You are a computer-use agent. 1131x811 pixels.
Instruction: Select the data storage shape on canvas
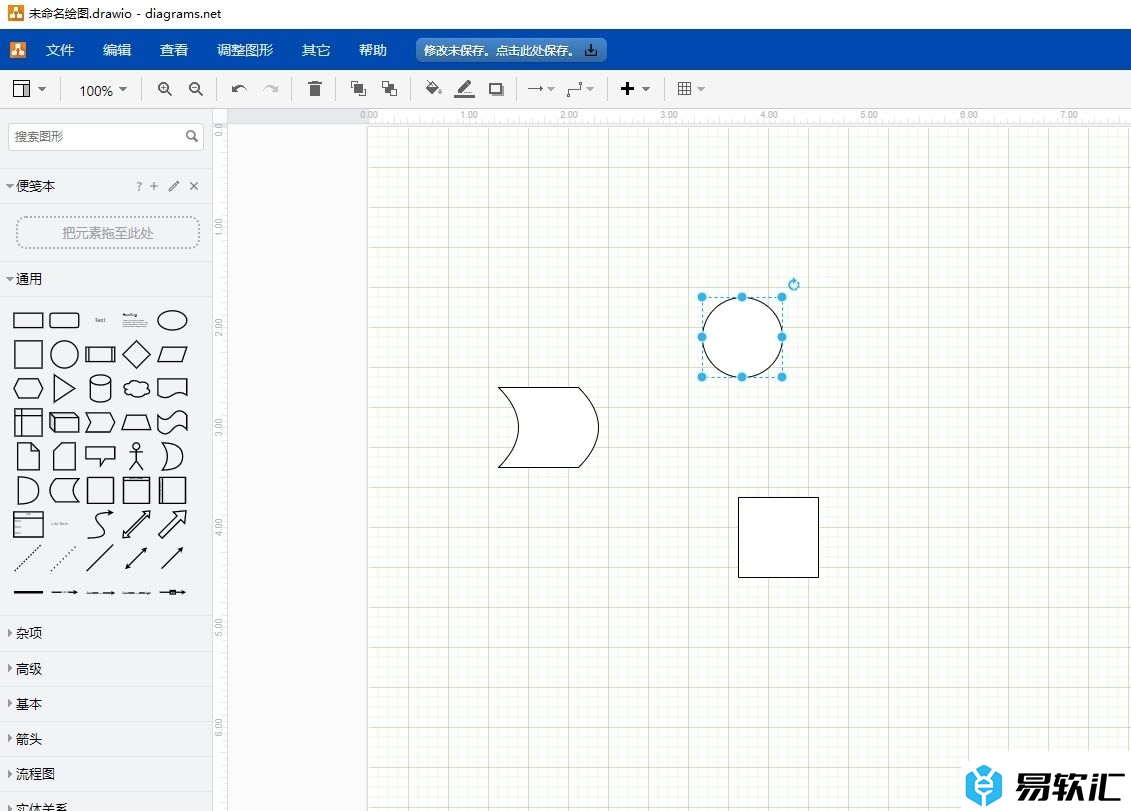tap(549, 427)
